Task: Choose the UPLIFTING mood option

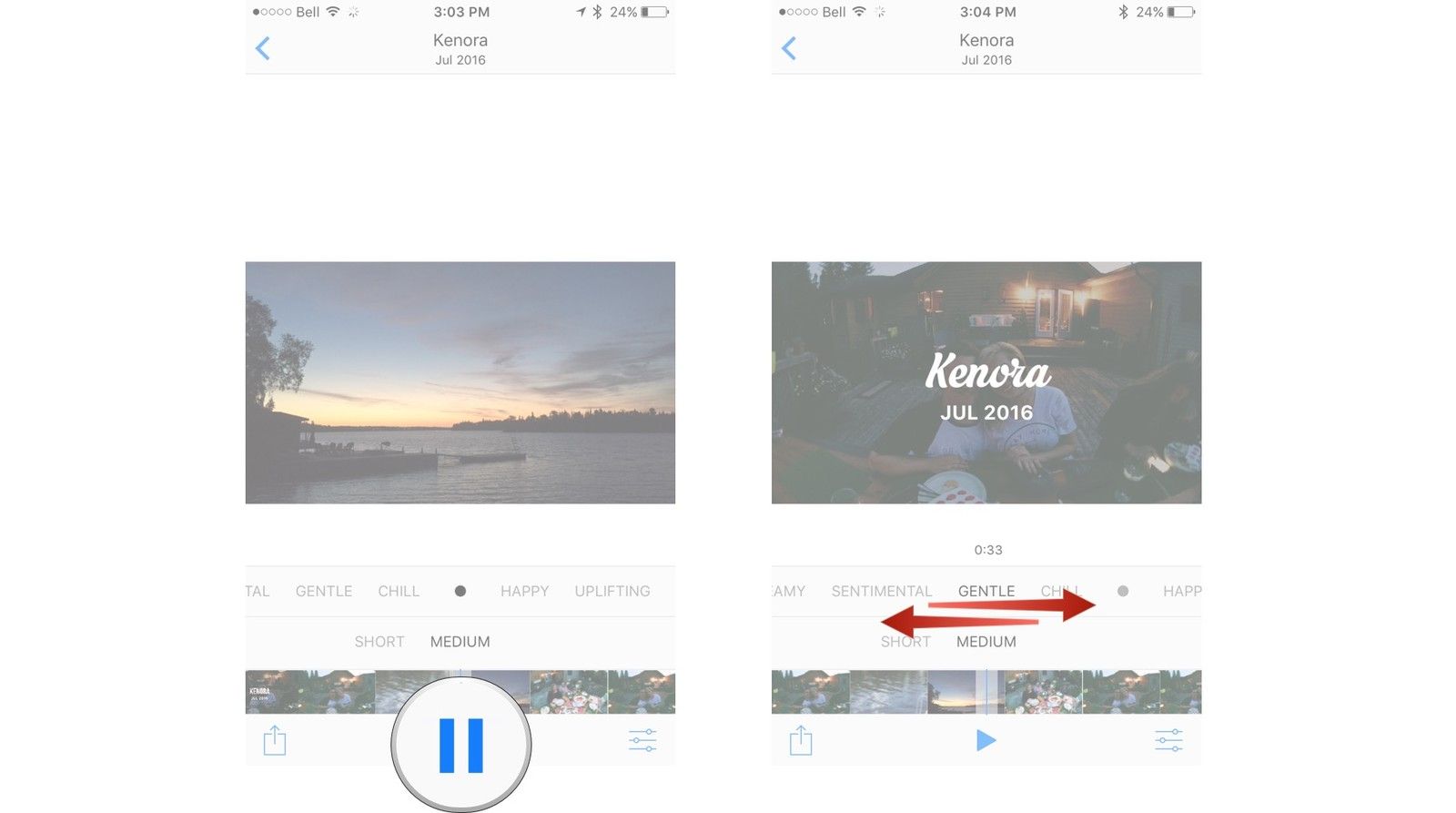Action: click(612, 591)
